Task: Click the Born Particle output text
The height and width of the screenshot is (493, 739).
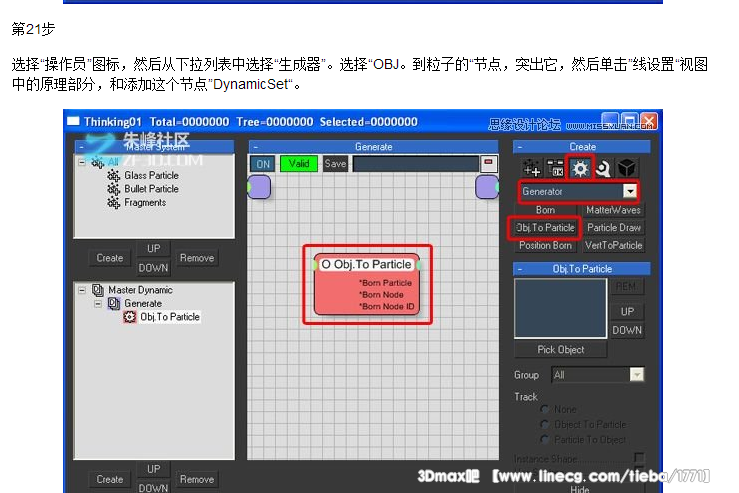Action: tap(386, 283)
